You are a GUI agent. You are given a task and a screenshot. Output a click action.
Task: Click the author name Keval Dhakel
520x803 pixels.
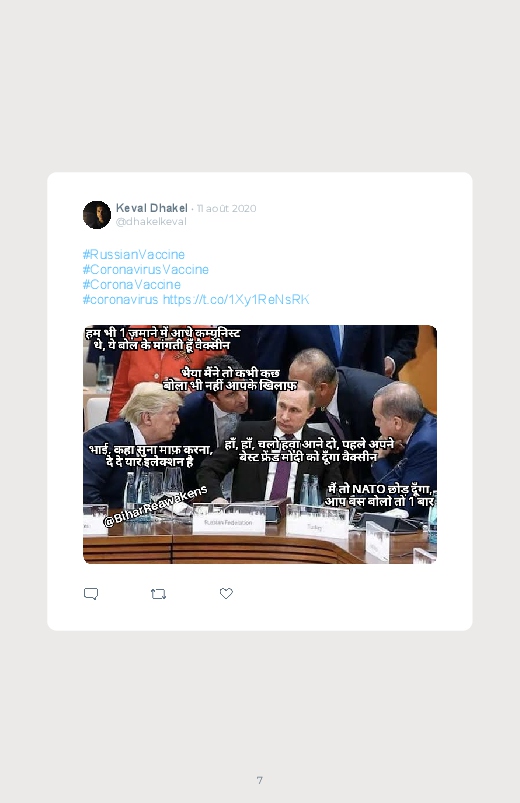[152, 208]
